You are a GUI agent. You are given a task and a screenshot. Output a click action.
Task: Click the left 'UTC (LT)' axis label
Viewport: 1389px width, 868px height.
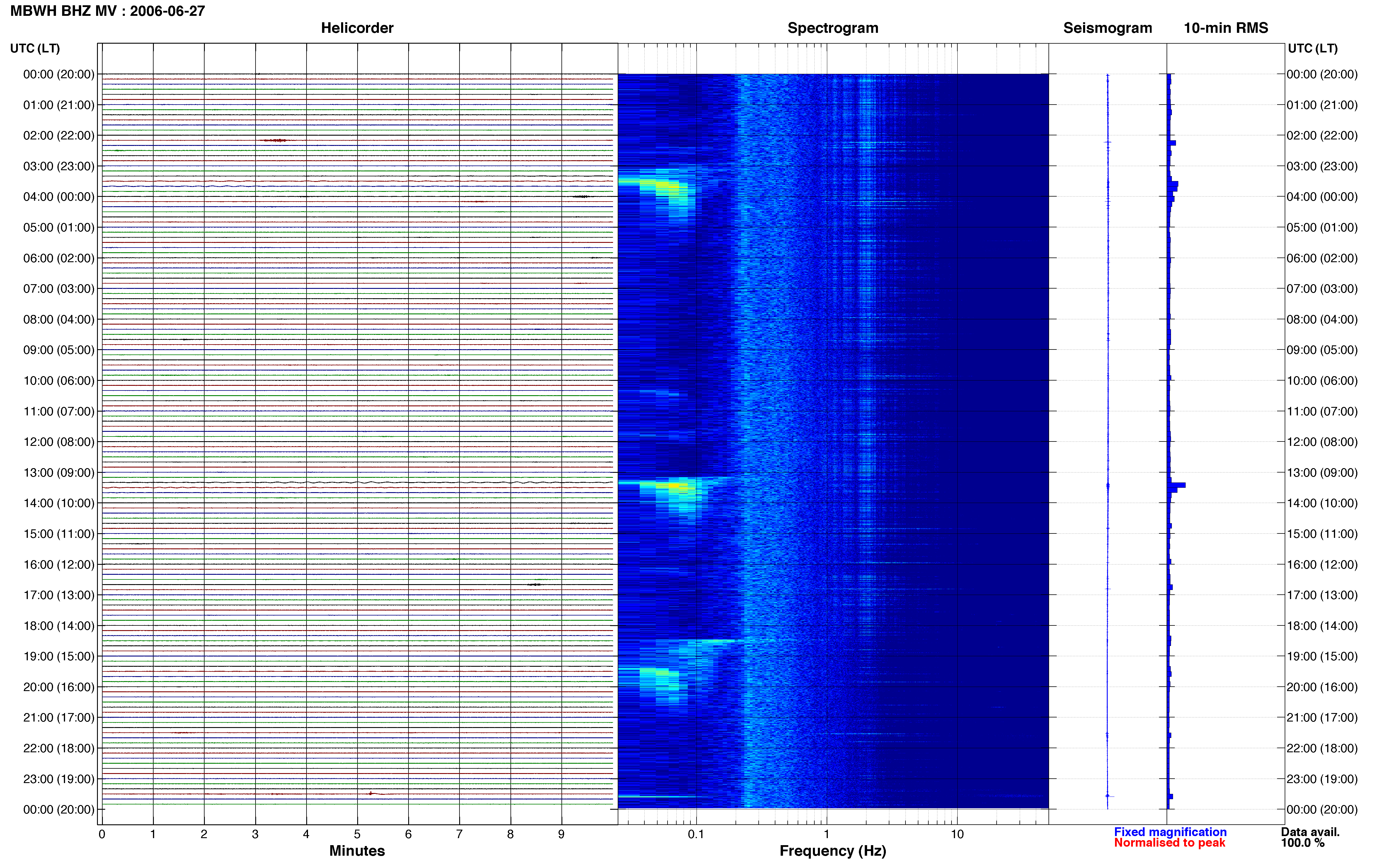(35, 48)
